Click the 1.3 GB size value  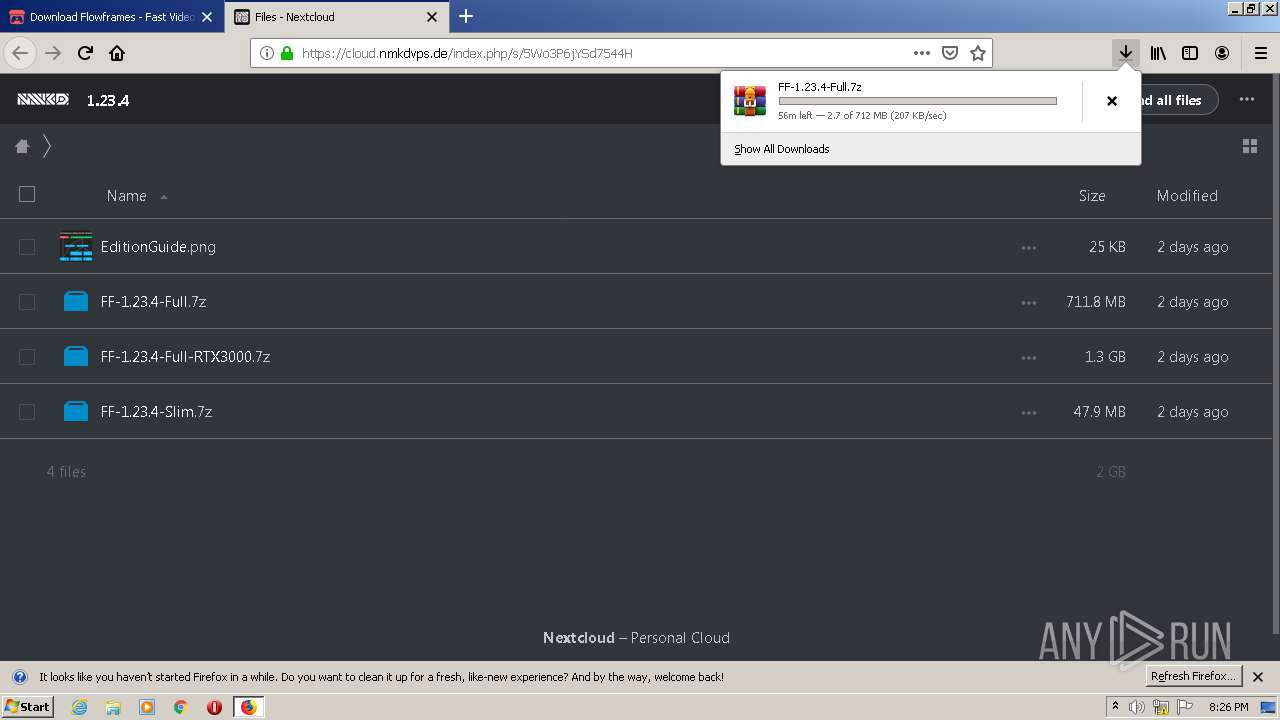1105,357
